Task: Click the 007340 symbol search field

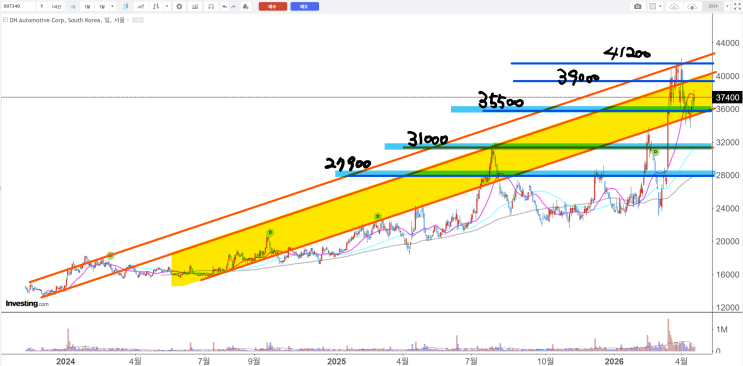Action: point(18,6)
